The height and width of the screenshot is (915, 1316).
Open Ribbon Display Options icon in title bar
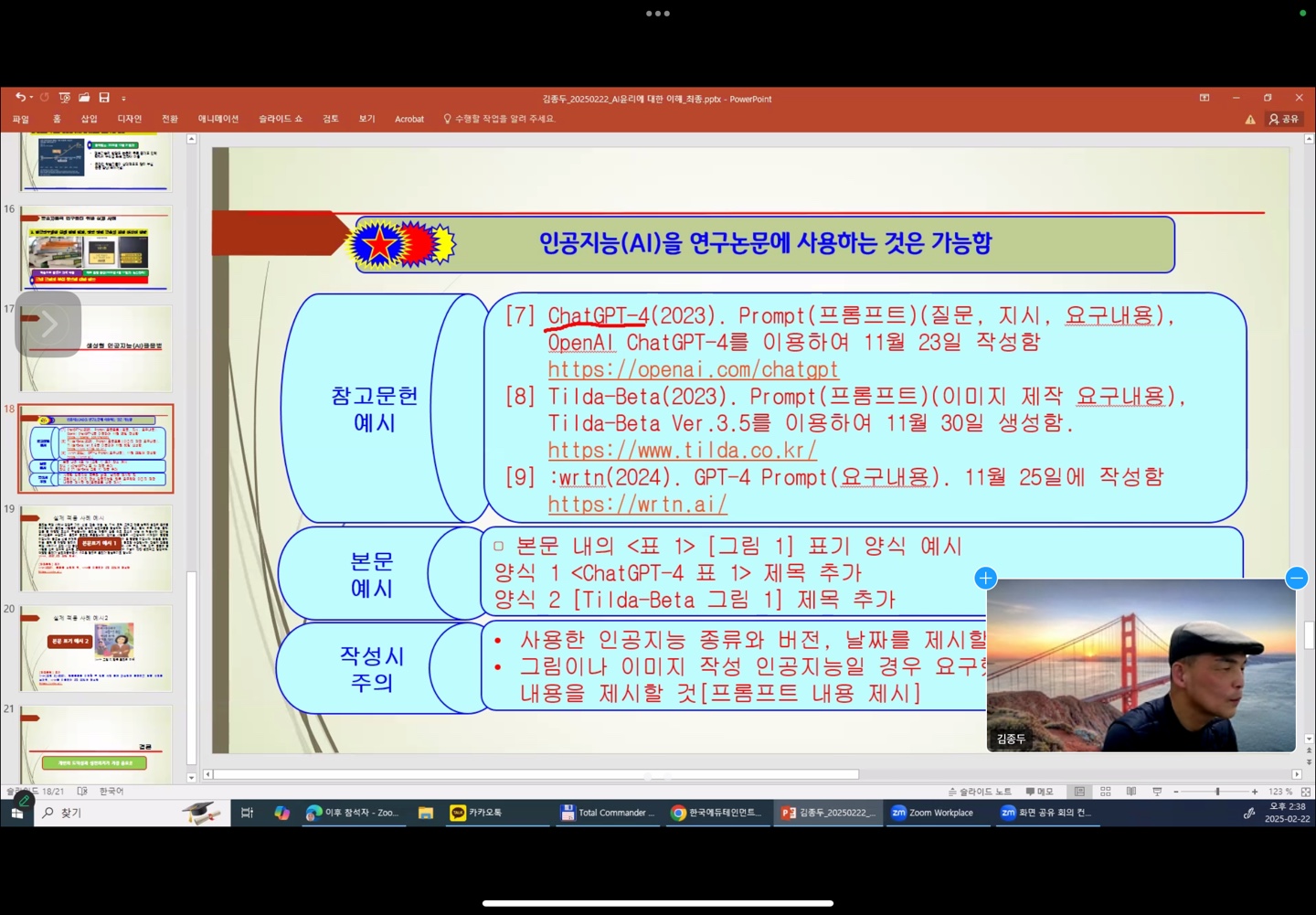point(1205,98)
